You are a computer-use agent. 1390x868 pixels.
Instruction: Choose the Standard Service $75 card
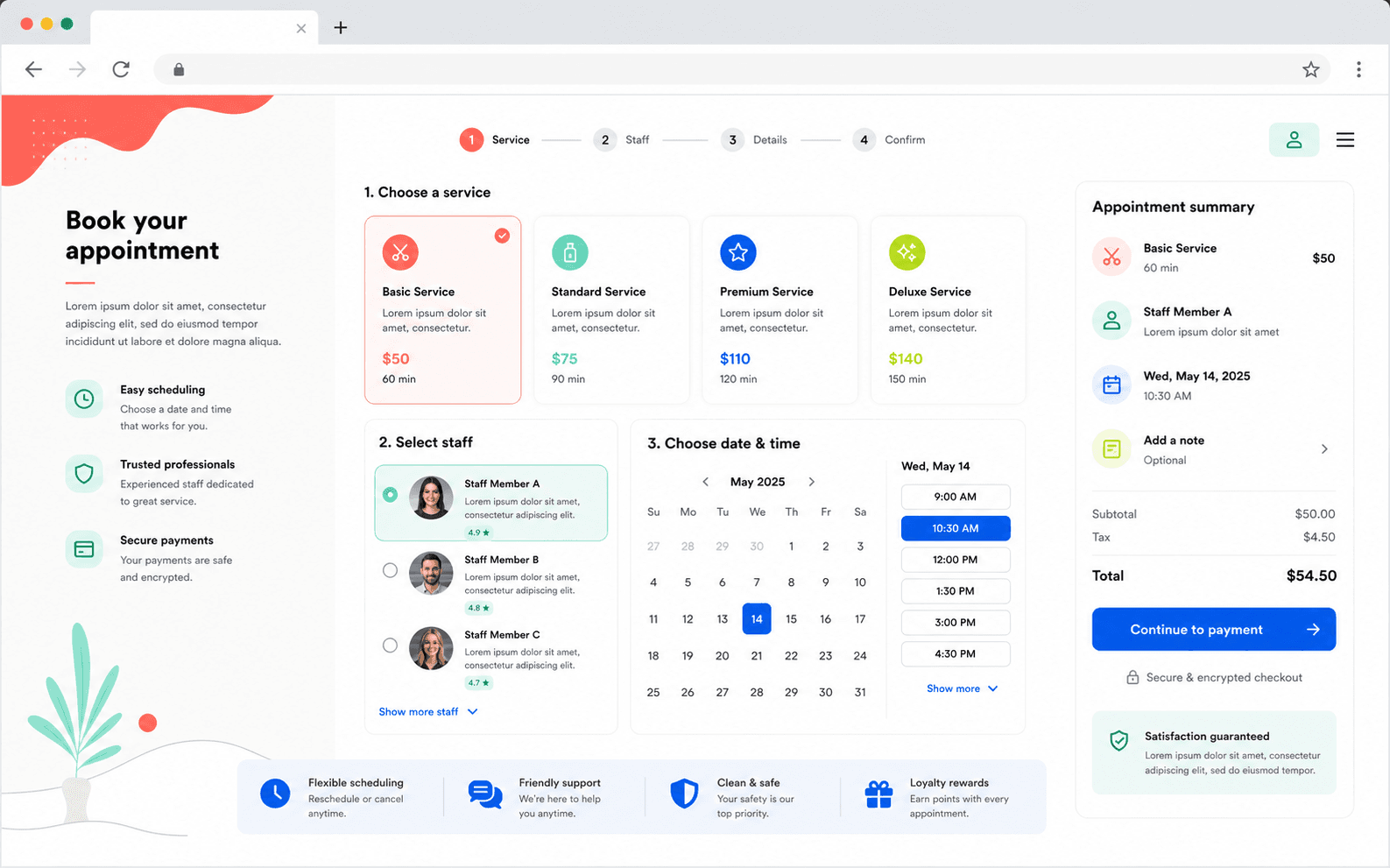tap(611, 310)
